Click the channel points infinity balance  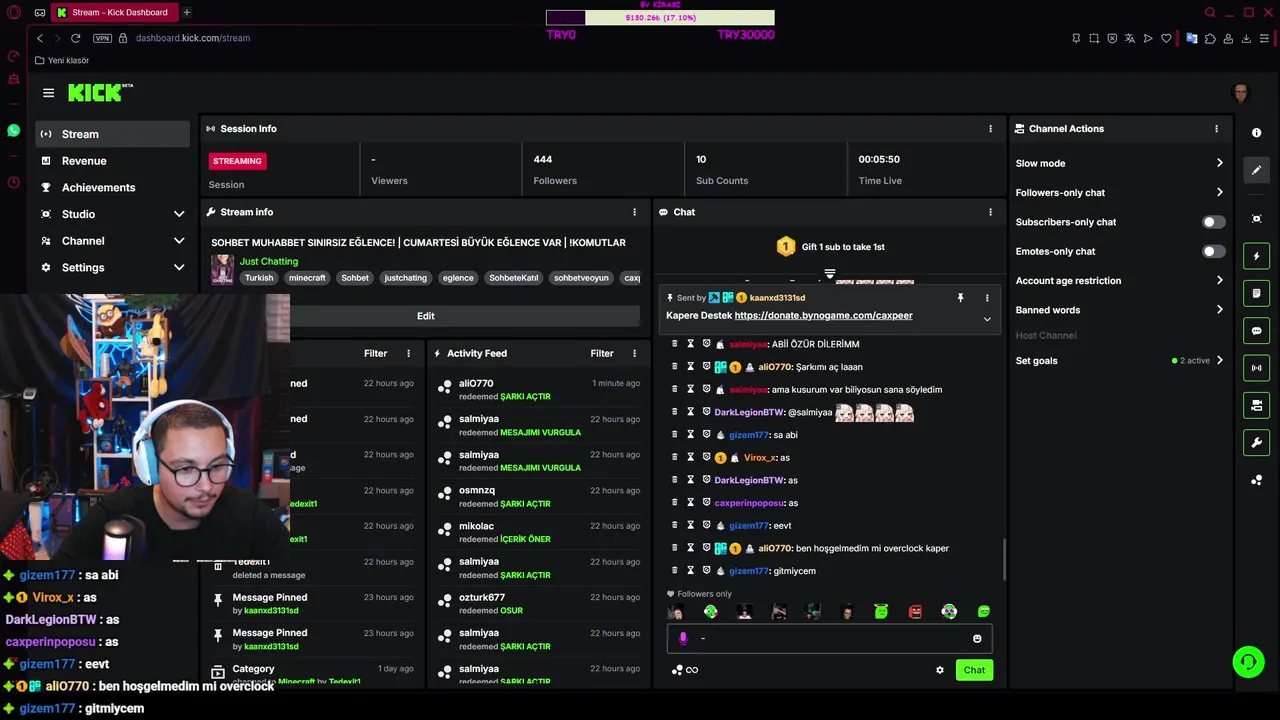pos(685,670)
